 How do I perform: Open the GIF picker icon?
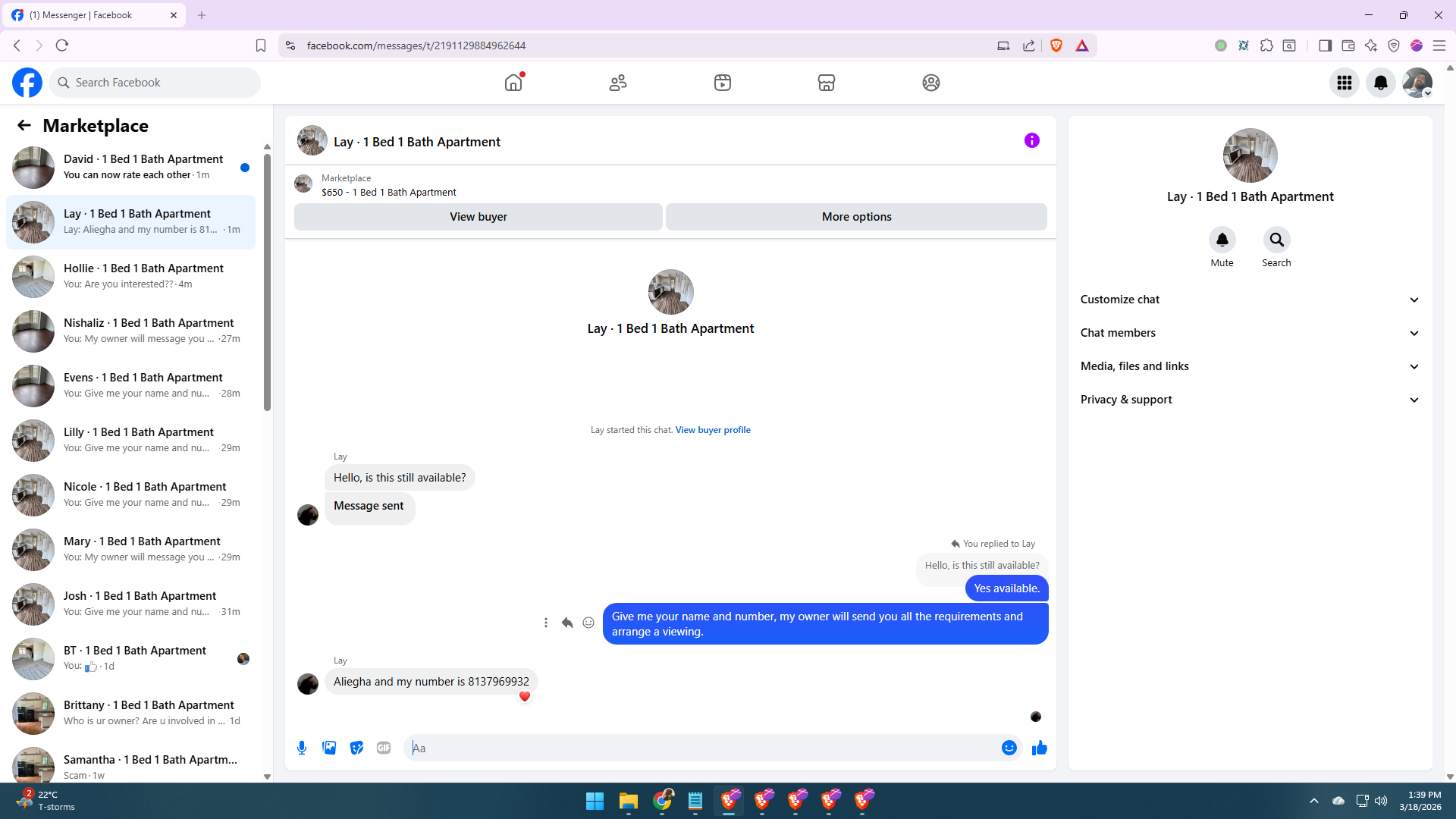384,748
